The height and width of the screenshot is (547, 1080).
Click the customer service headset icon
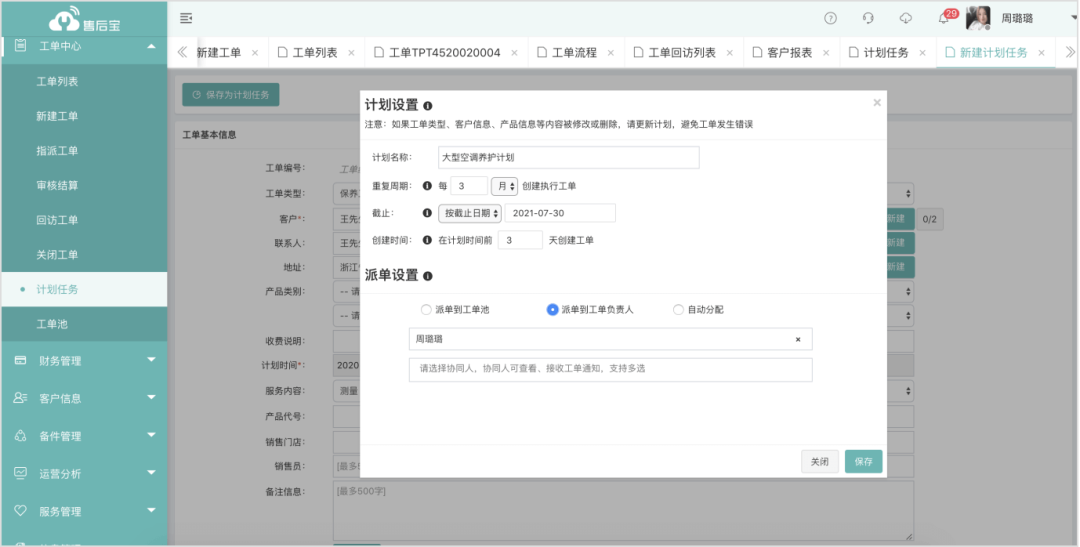(x=868, y=18)
